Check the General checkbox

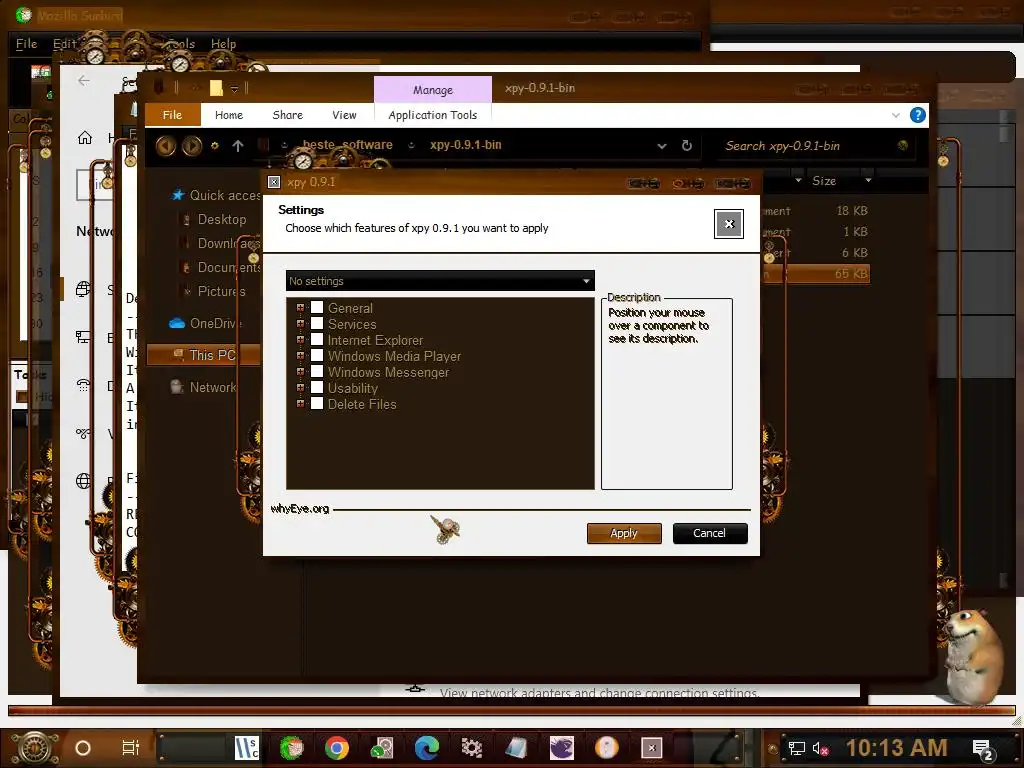coord(317,308)
